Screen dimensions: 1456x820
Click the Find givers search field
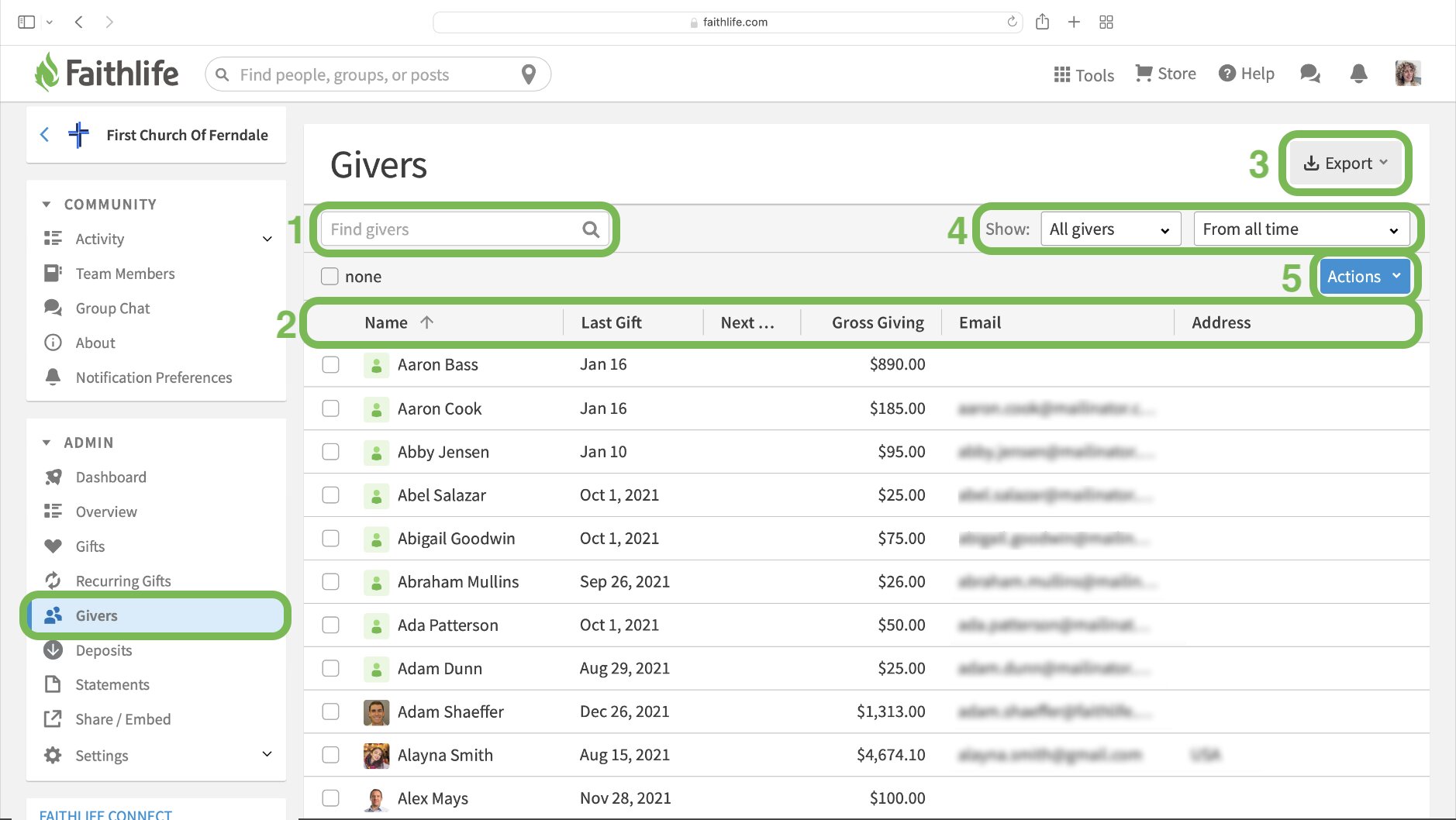tap(465, 229)
